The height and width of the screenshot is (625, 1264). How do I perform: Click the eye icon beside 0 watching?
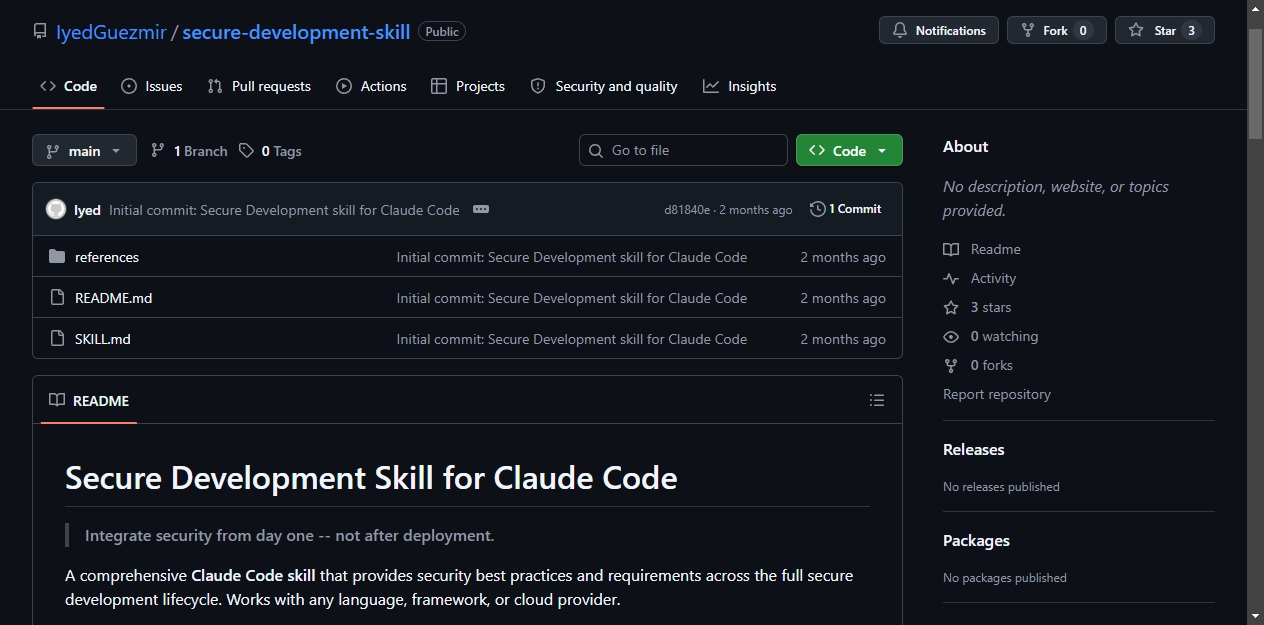[951, 336]
